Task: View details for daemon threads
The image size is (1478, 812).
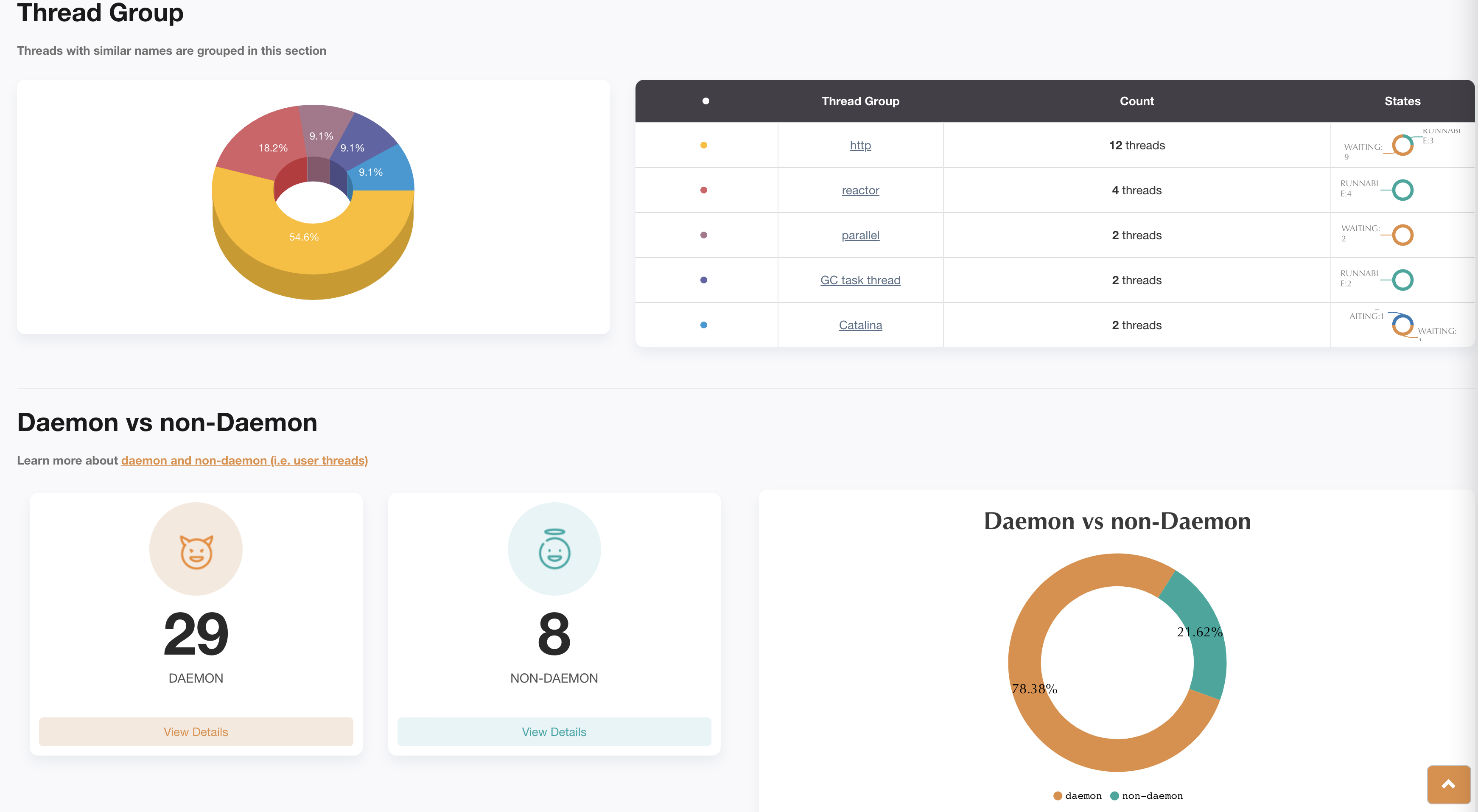Action: point(196,732)
